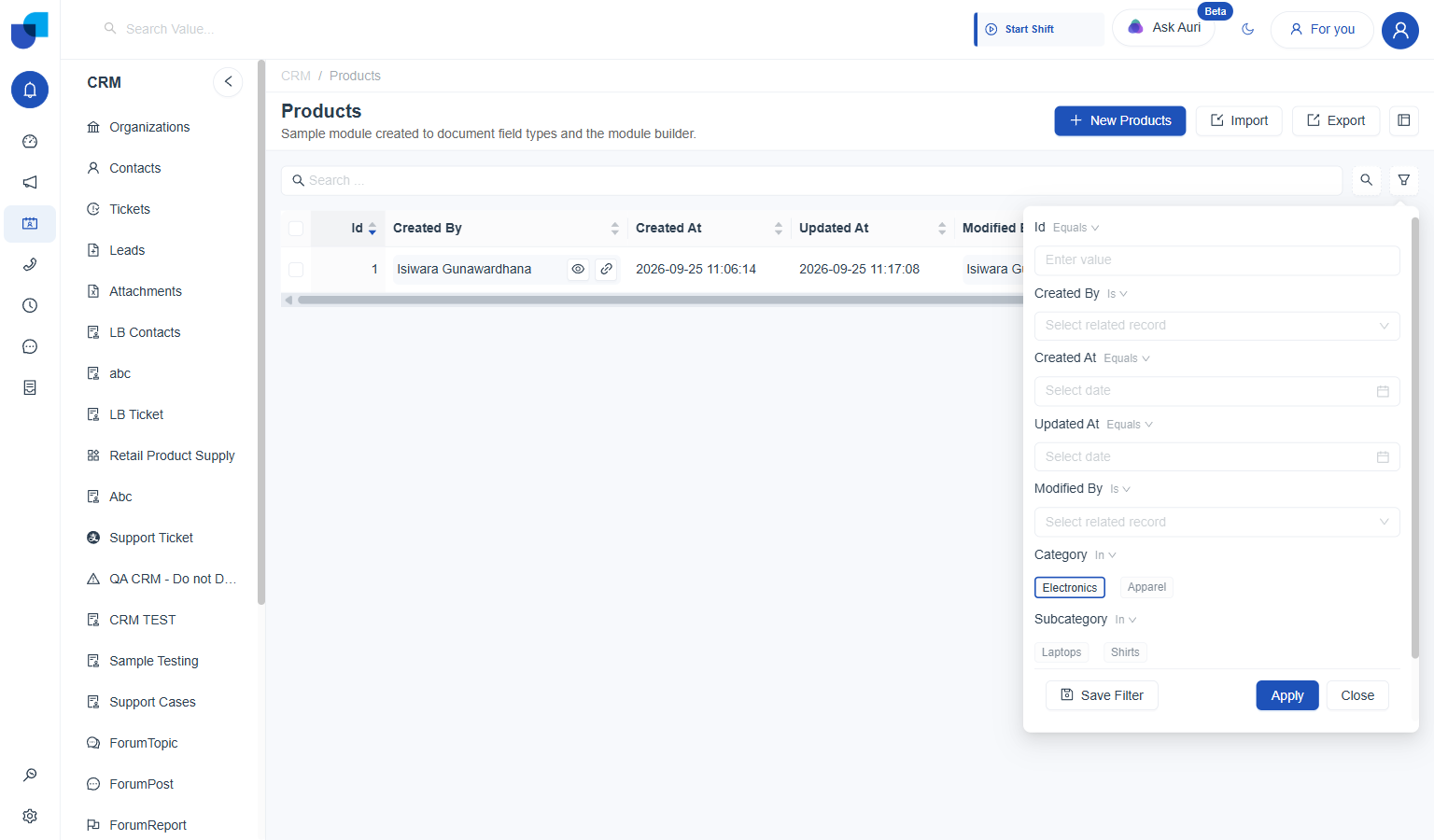
Task: Open the clock history icon in left rail
Action: point(30,306)
